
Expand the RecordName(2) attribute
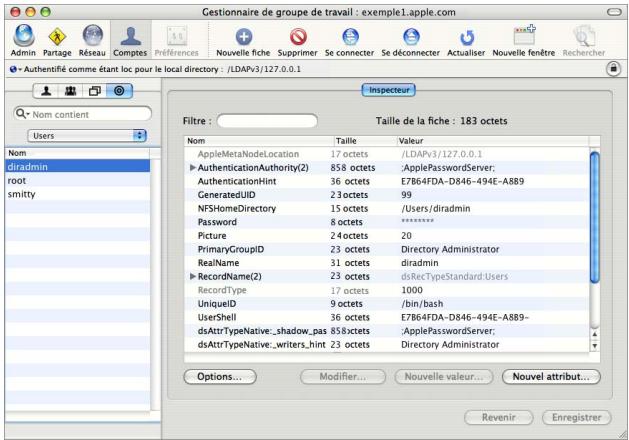pos(193,276)
